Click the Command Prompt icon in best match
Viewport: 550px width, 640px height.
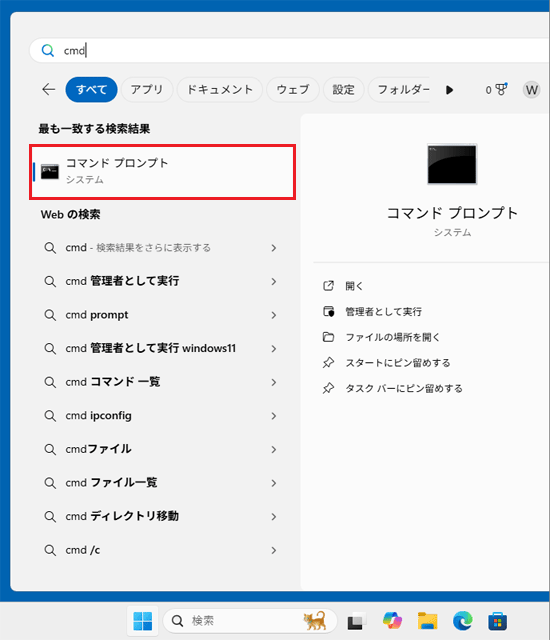pyautogui.click(x=50, y=171)
